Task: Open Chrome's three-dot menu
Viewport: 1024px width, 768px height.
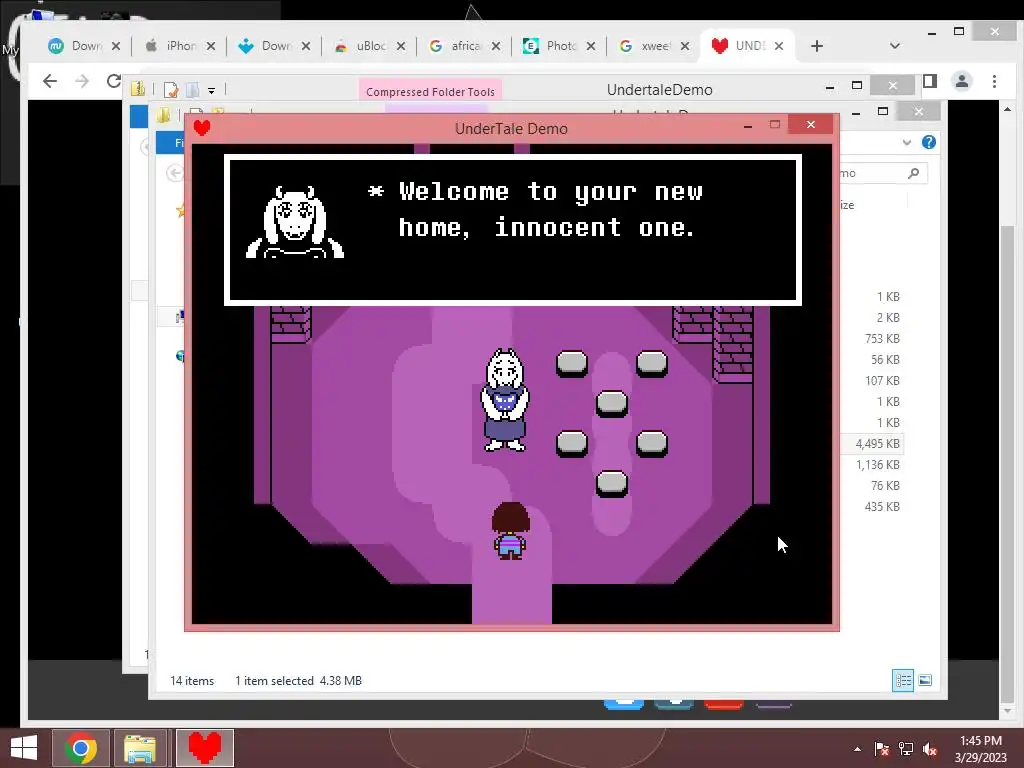Action: coord(994,81)
